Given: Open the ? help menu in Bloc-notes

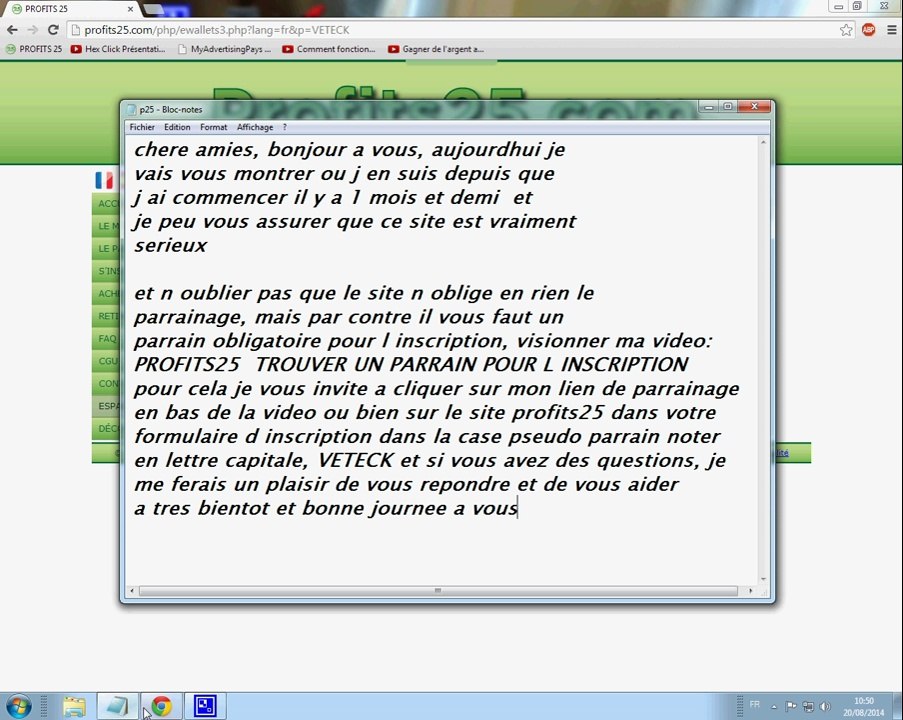Looking at the screenshot, I should point(284,127).
